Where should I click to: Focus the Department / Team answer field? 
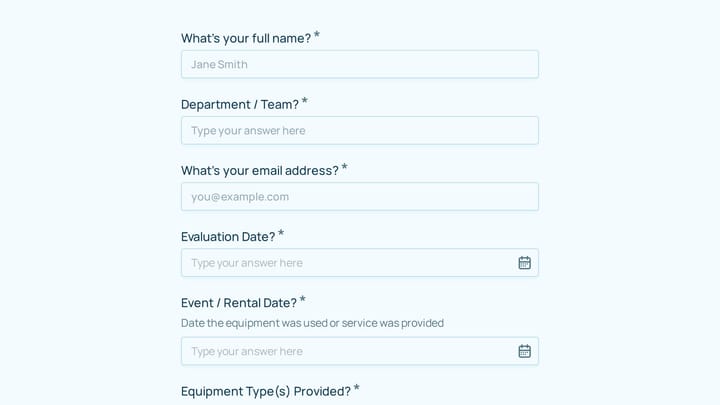tap(360, 130)
